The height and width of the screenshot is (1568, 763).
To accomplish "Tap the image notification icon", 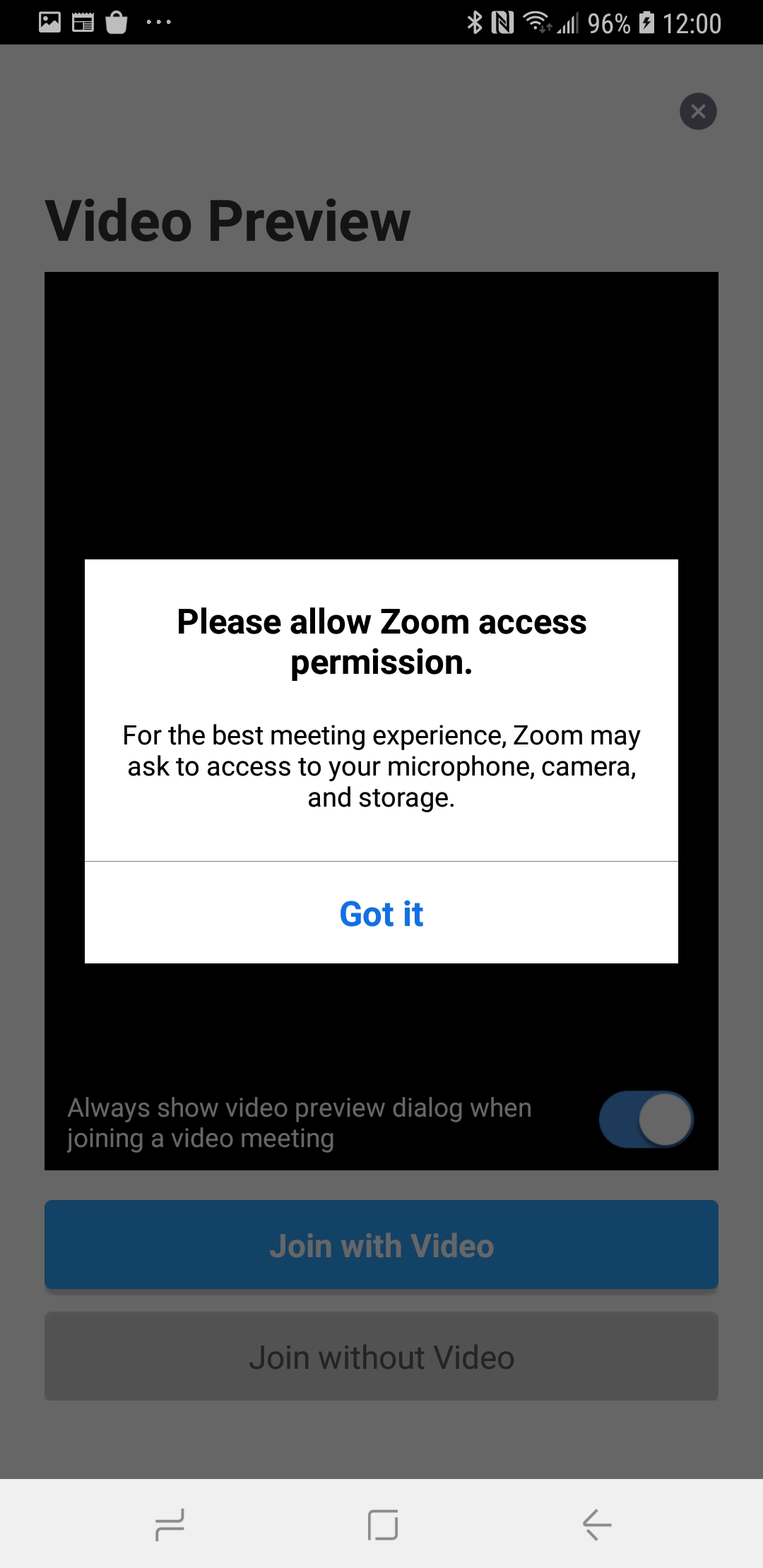I will click(49, 23).
